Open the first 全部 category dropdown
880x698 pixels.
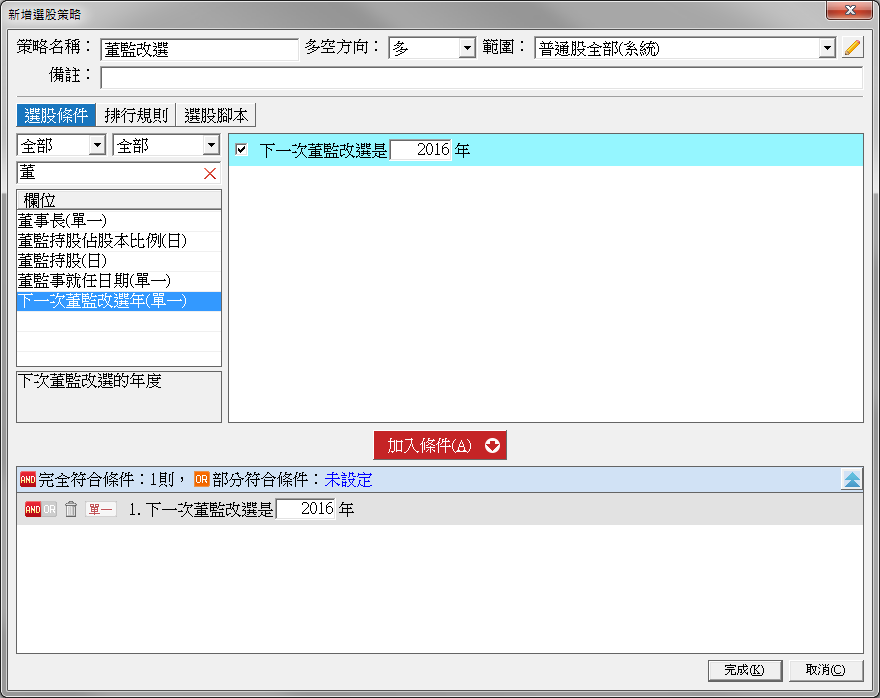[97, 146]
